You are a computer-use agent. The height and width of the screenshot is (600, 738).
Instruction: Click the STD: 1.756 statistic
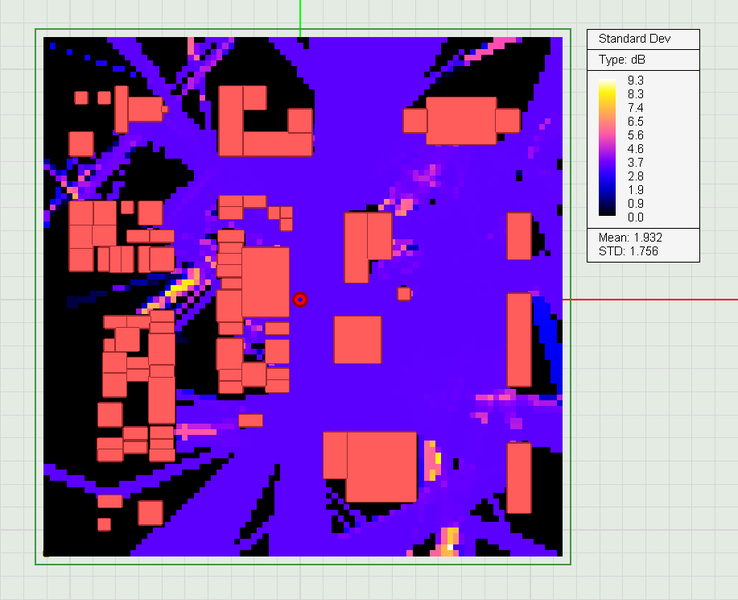[x=628, y=251]
